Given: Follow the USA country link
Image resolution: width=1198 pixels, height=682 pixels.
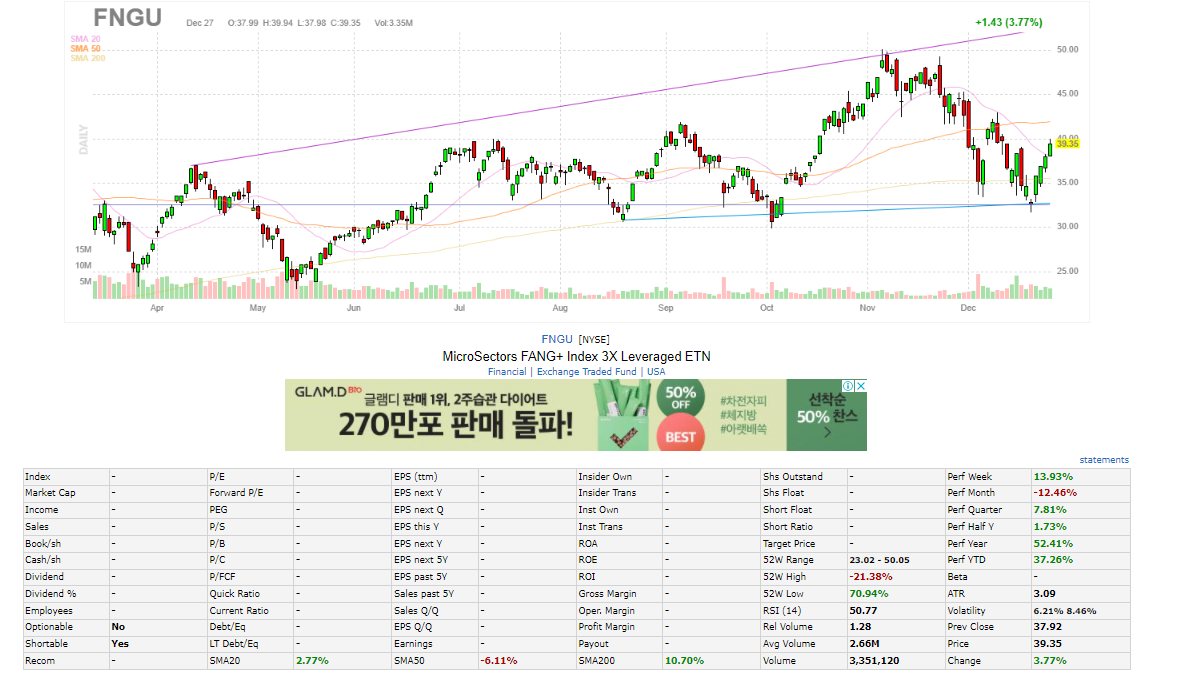Looking at the screenshot, I should pyautogui.click(x=656, y=372).
